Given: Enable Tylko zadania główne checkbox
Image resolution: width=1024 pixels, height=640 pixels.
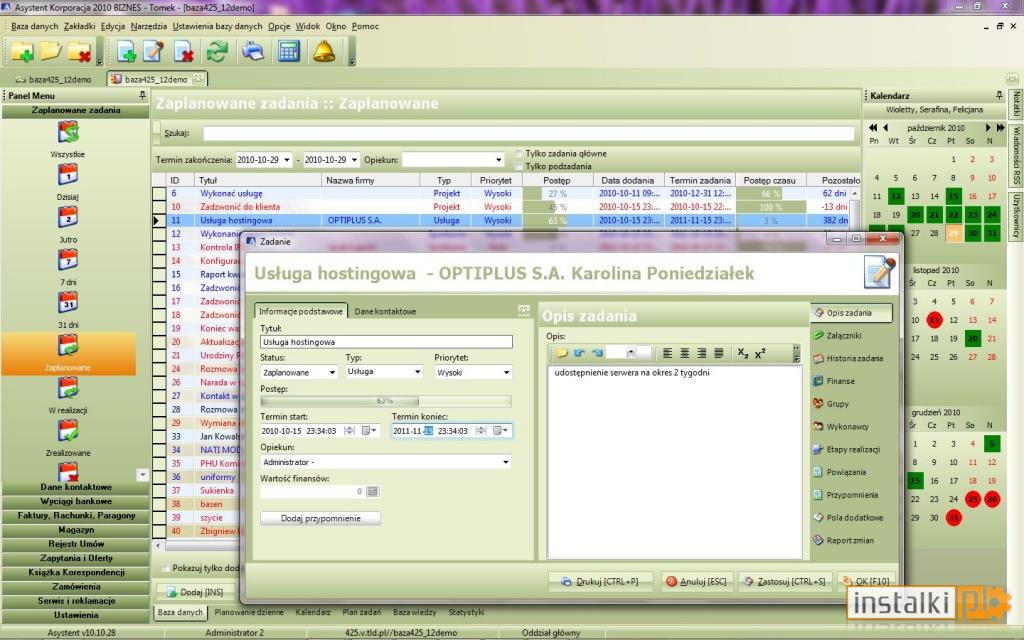Looking at the screenshot, I should (519, 154).
